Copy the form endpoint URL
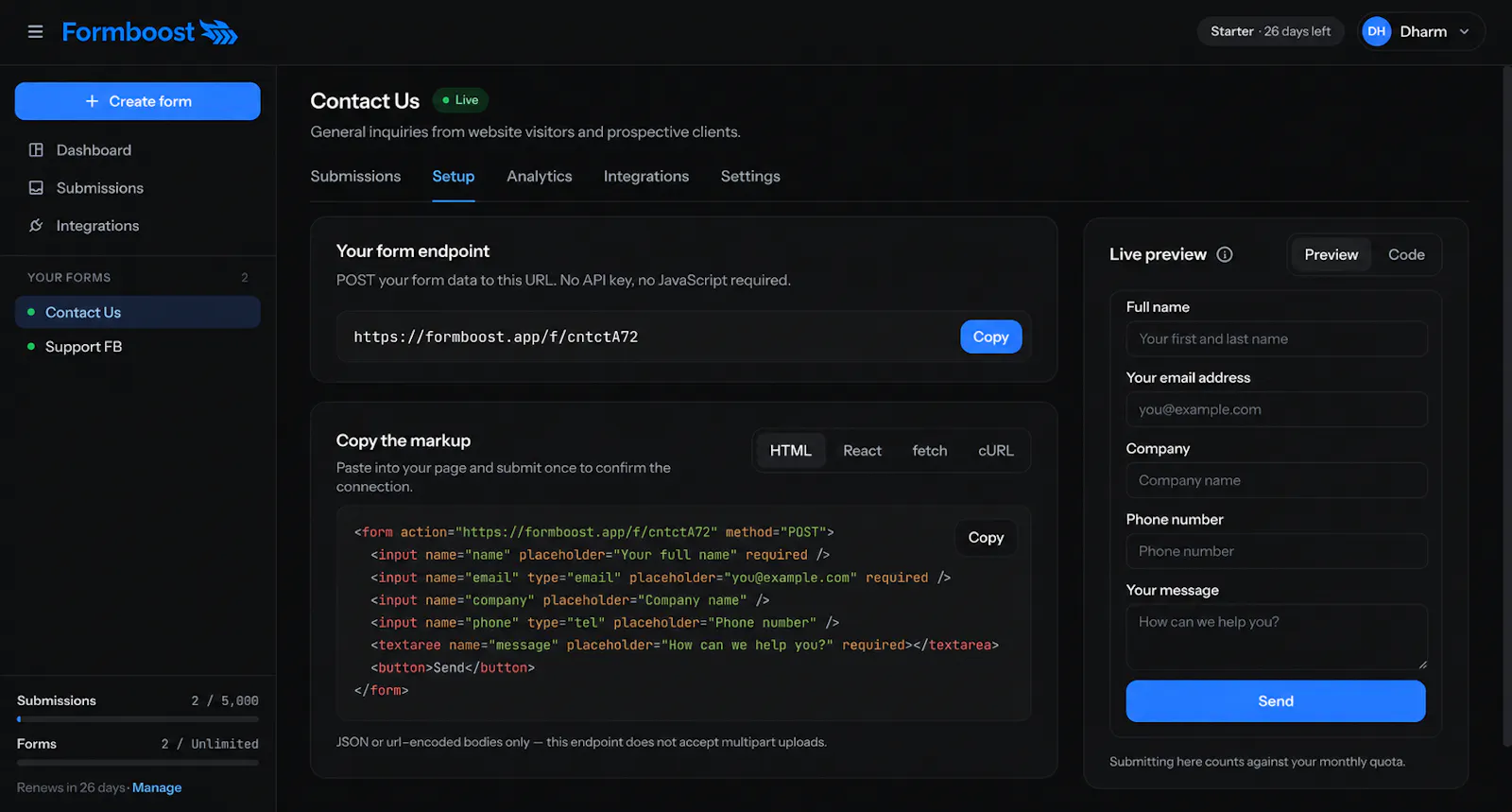Viewport: 1512px width, 812px height. coord(991,337)
